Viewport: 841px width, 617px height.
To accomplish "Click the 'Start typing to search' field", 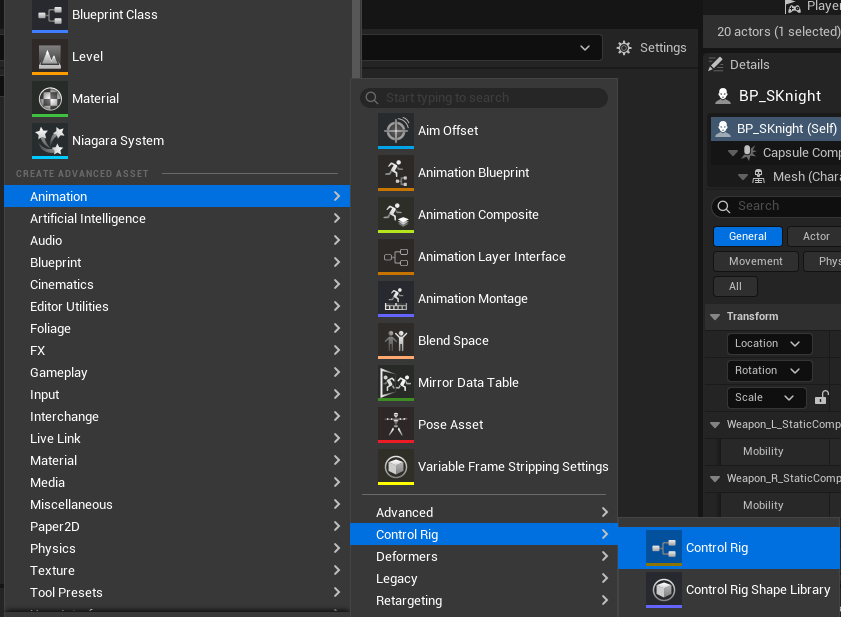I will coord(484,98).
